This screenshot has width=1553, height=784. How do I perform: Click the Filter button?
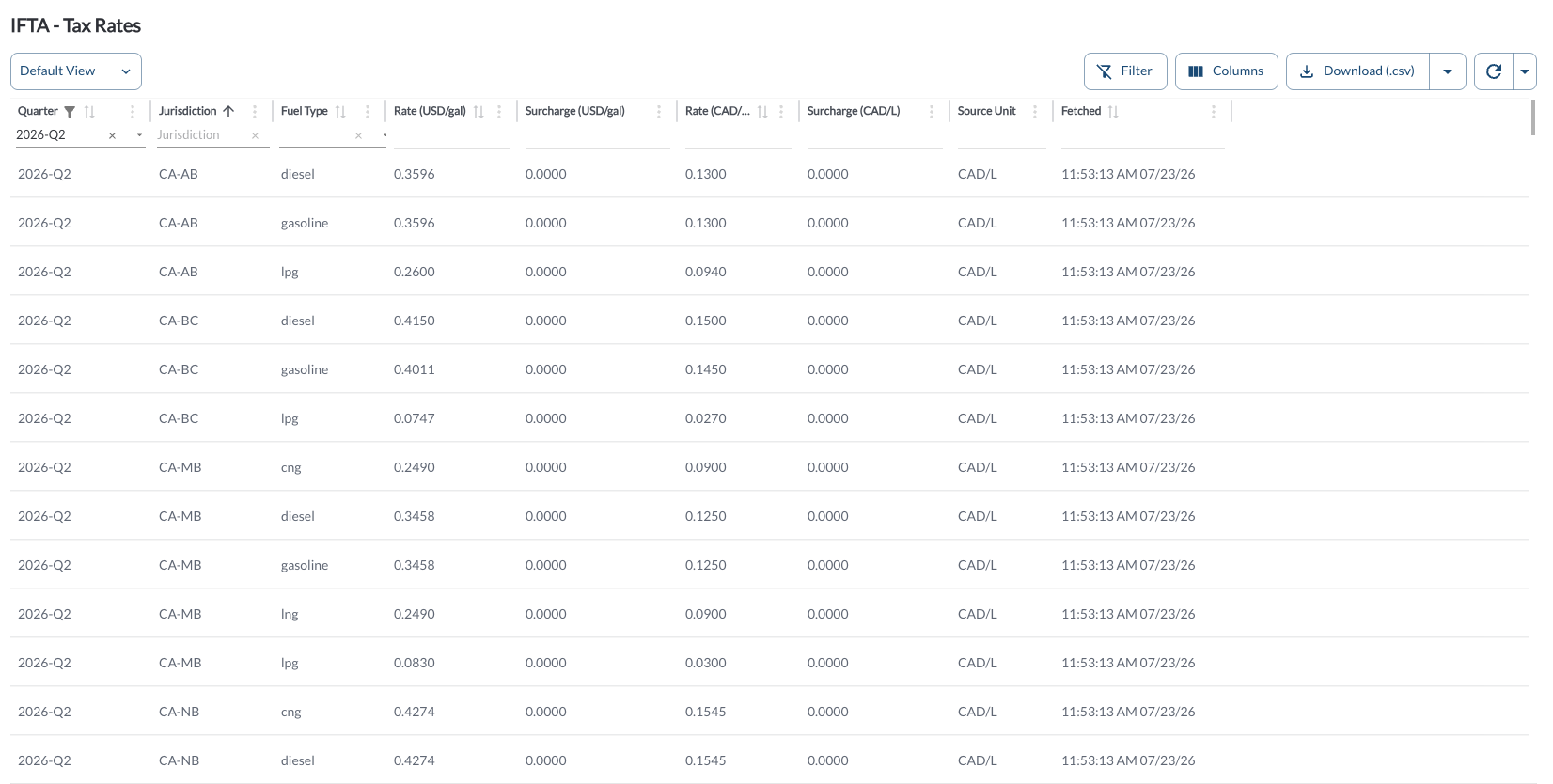click(x=1125, y=71)
